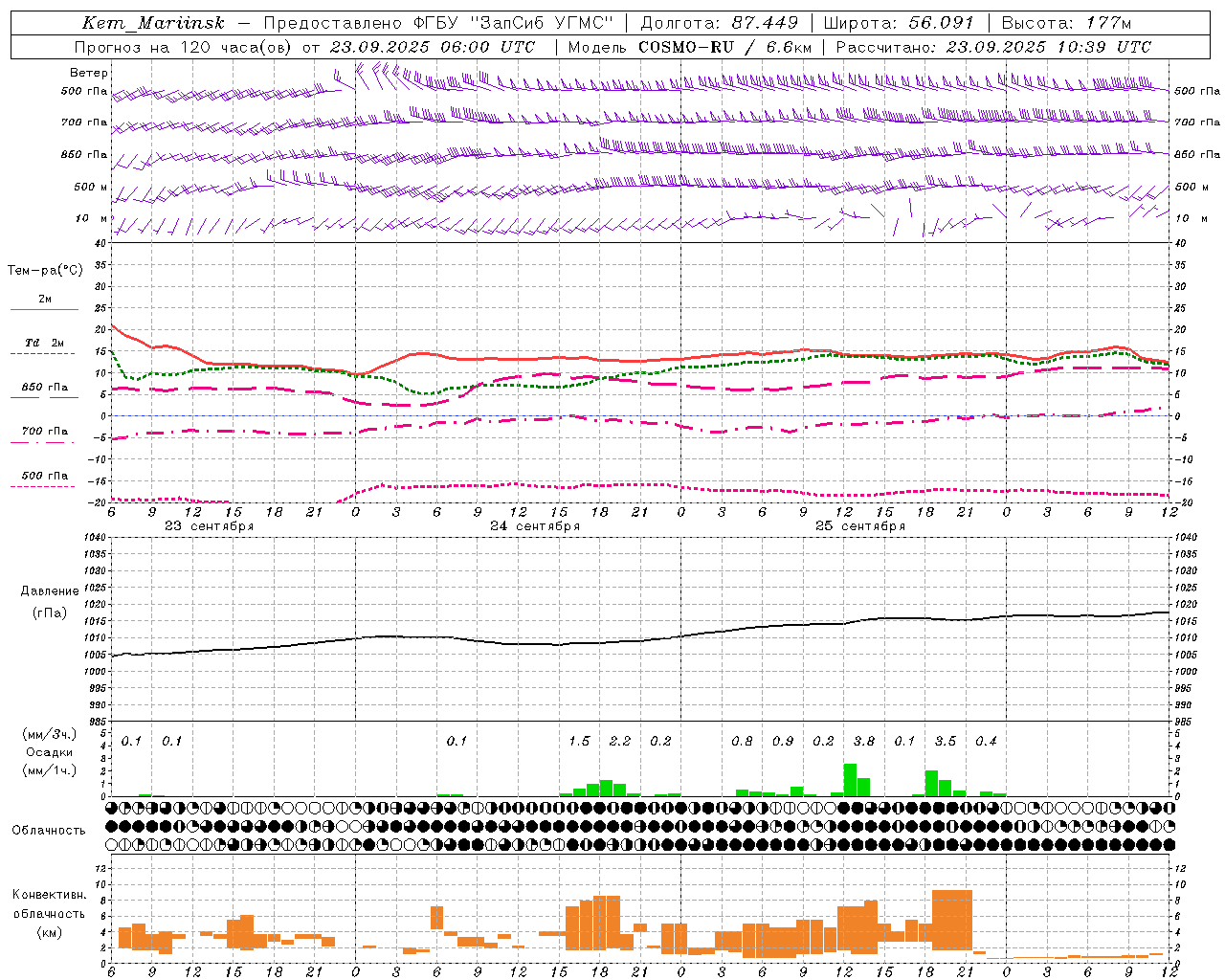
Task: Click the '(гПа)' unit label under Давление
Action: pyautogui.click(x=50, y=613)
